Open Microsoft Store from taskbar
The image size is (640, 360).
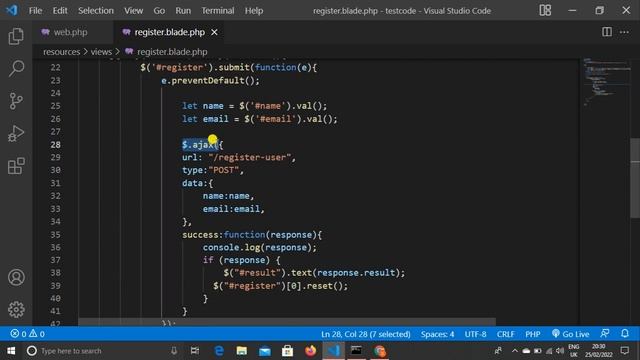(x=287, y=351)
